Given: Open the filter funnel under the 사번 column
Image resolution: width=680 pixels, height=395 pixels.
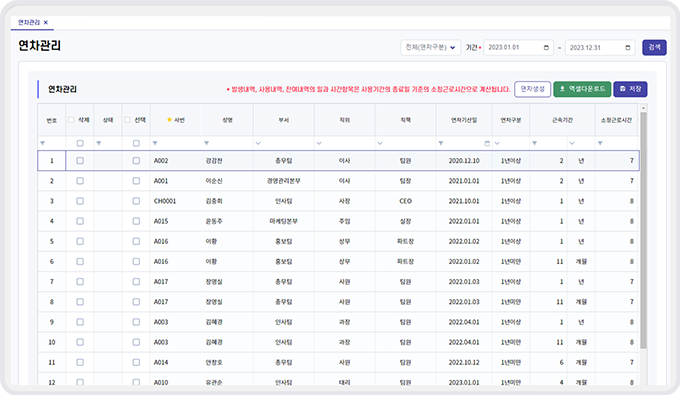Looking at the screenshot, I should pyautogui.click(x=155, y=143).
